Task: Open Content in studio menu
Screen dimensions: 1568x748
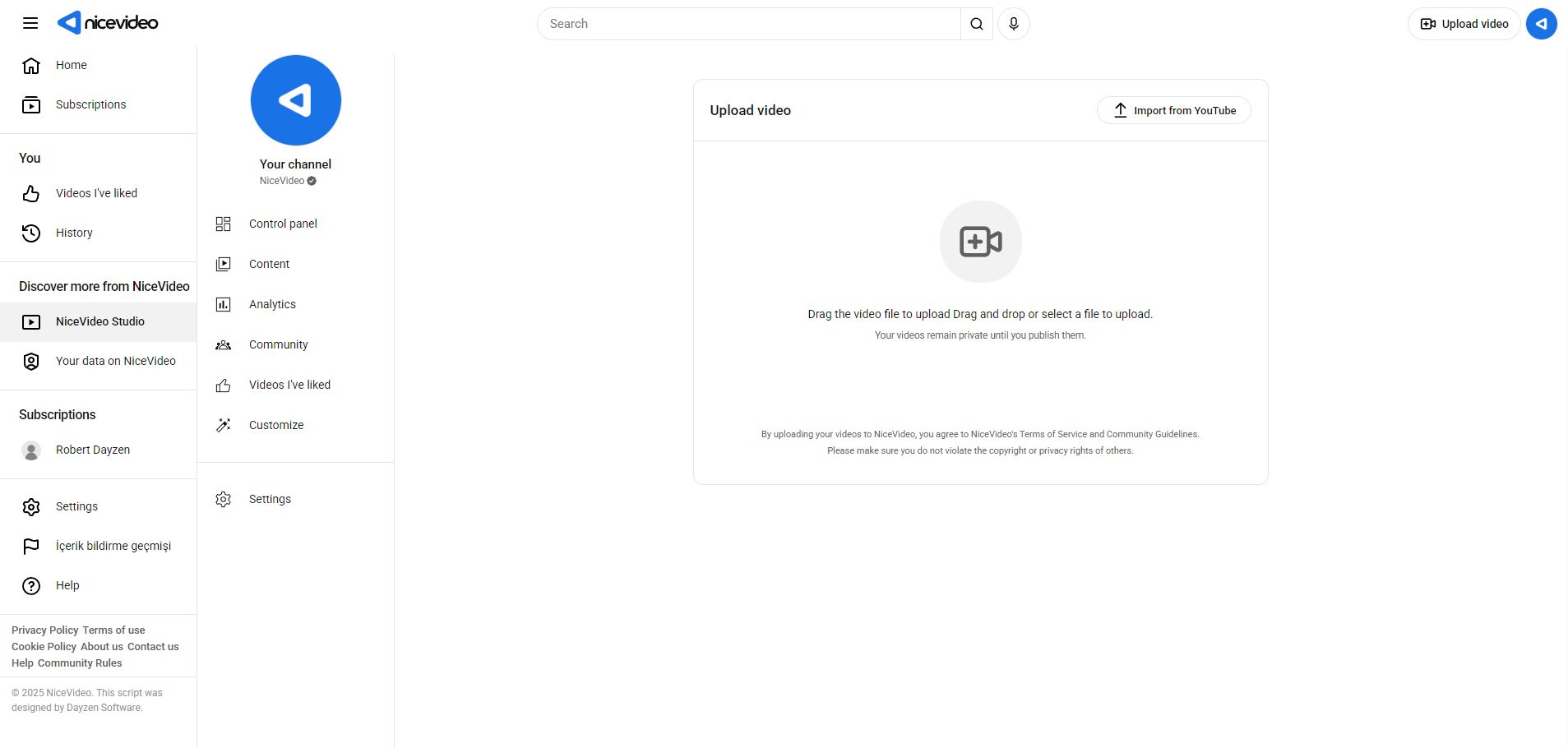Action: (x=296, y=265)
